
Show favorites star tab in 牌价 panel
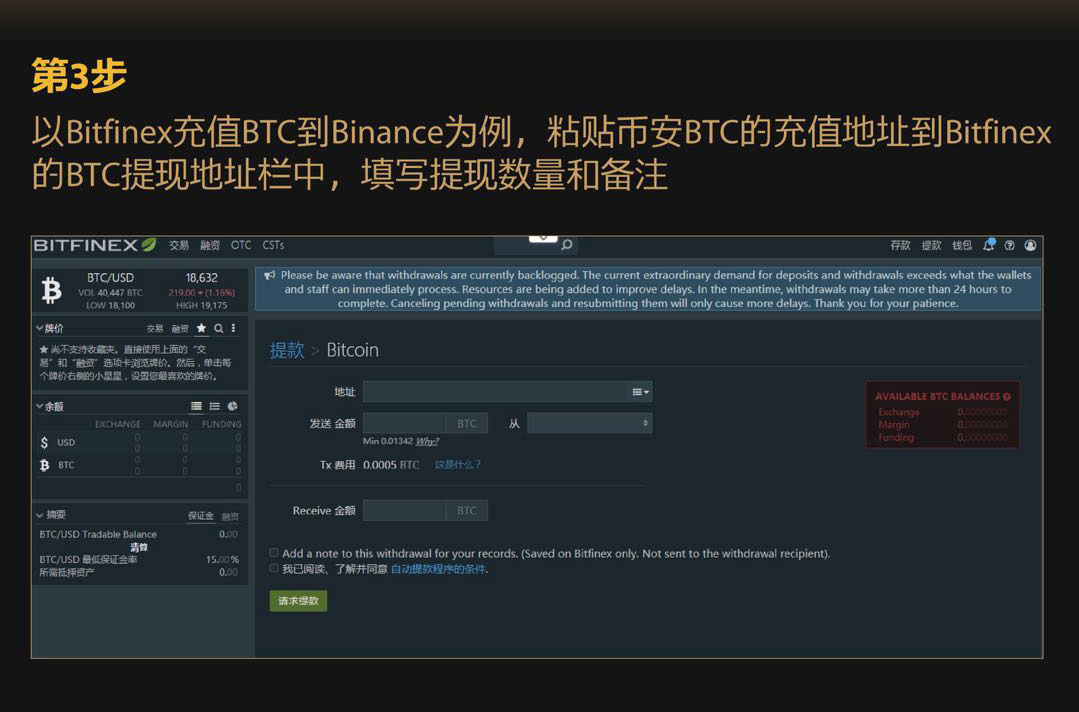point(201,328)
